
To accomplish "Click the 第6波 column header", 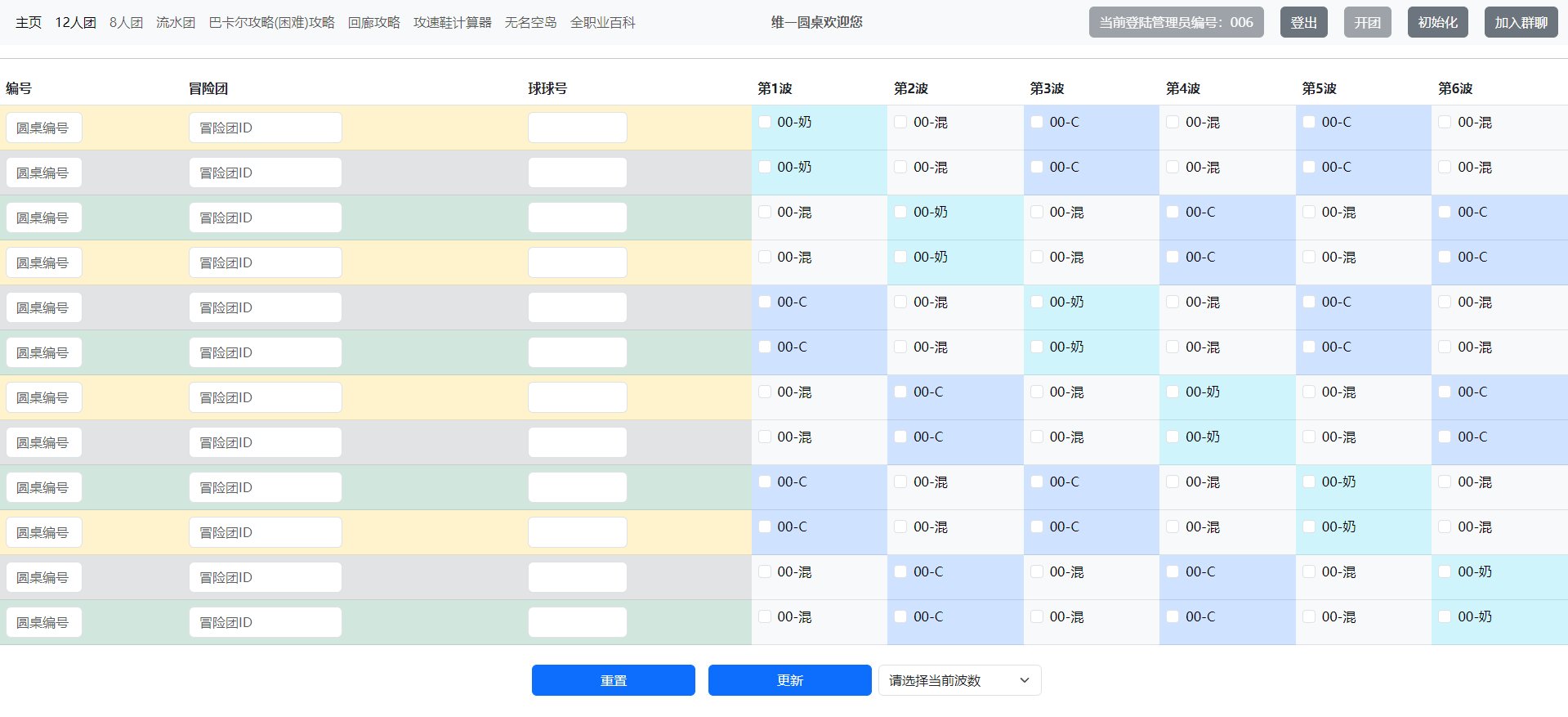I will 1455,88.
